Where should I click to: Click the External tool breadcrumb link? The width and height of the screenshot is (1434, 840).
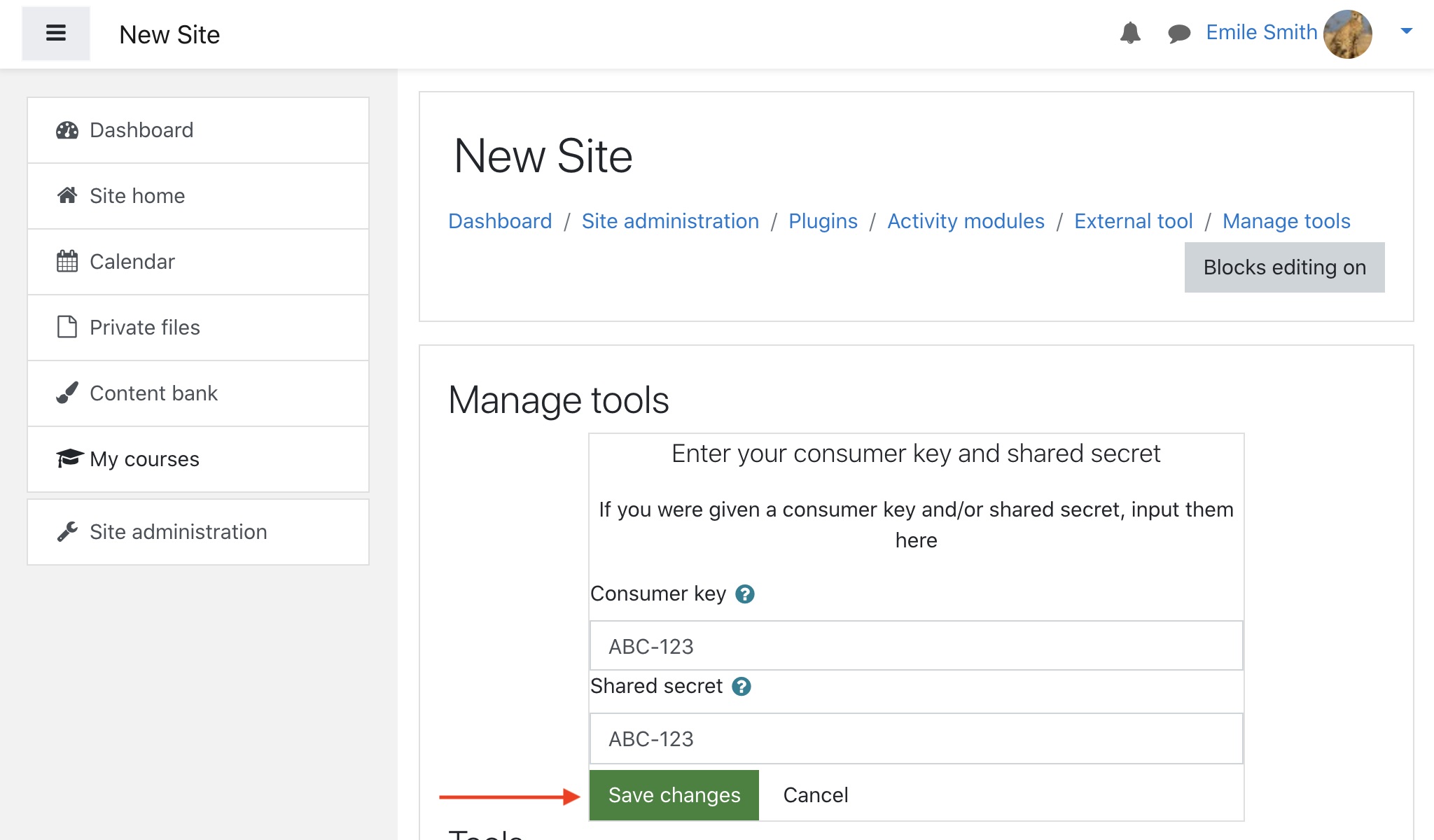coord(1133,221)
